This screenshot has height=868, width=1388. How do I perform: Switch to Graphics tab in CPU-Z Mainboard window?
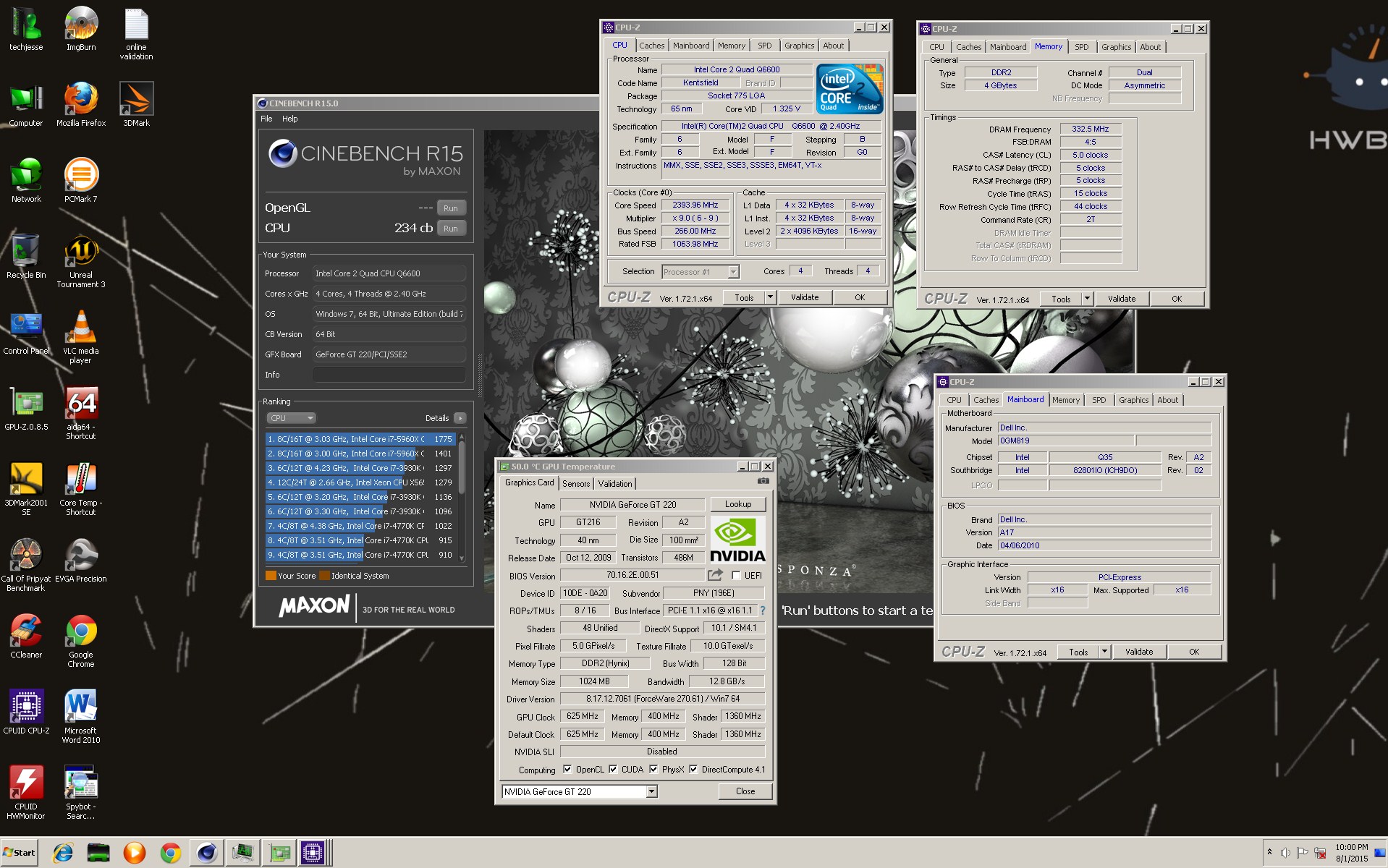coord(1133,400)
